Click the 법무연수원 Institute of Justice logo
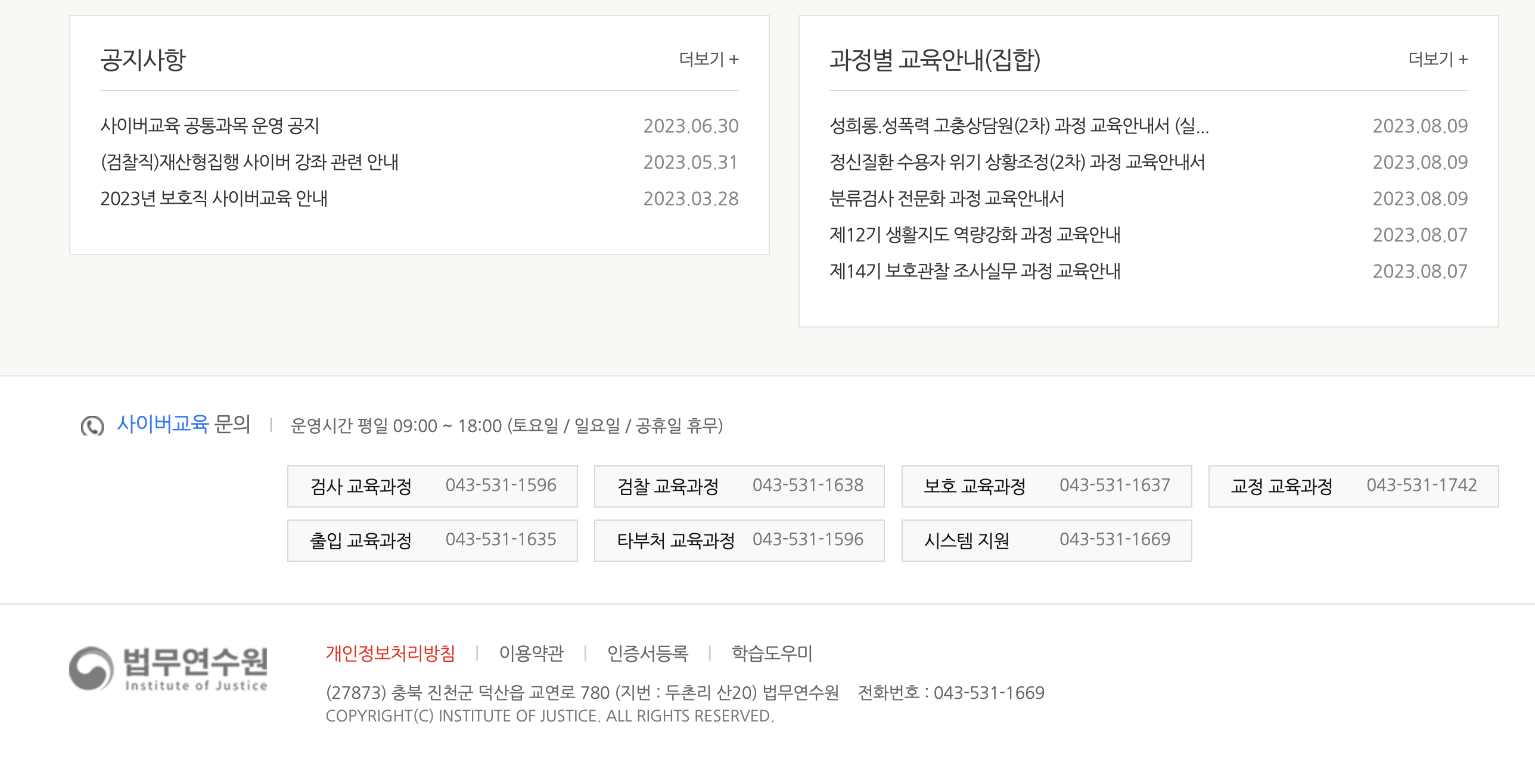 (168, 668)
